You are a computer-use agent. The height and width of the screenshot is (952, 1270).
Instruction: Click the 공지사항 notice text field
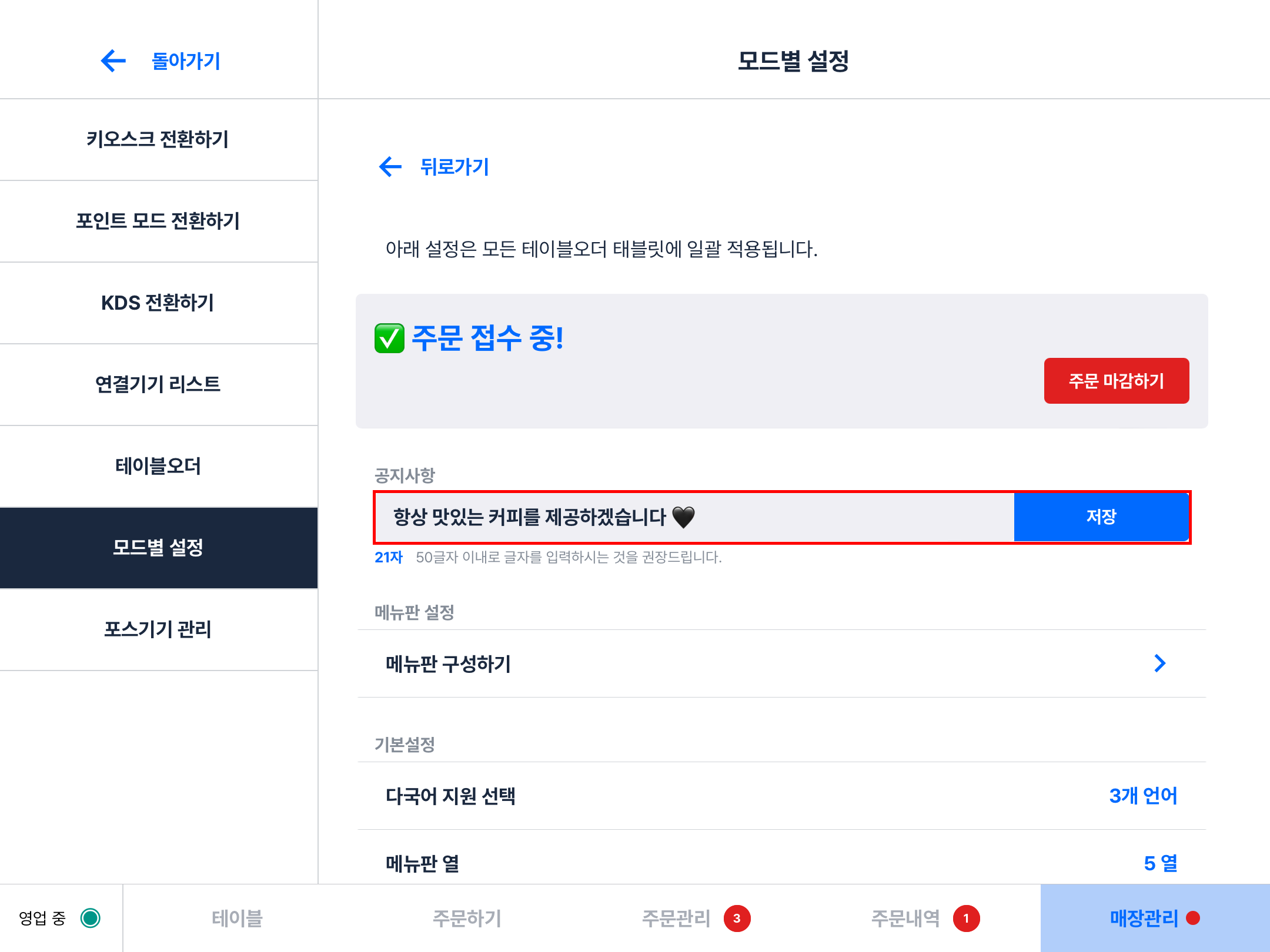694,517
